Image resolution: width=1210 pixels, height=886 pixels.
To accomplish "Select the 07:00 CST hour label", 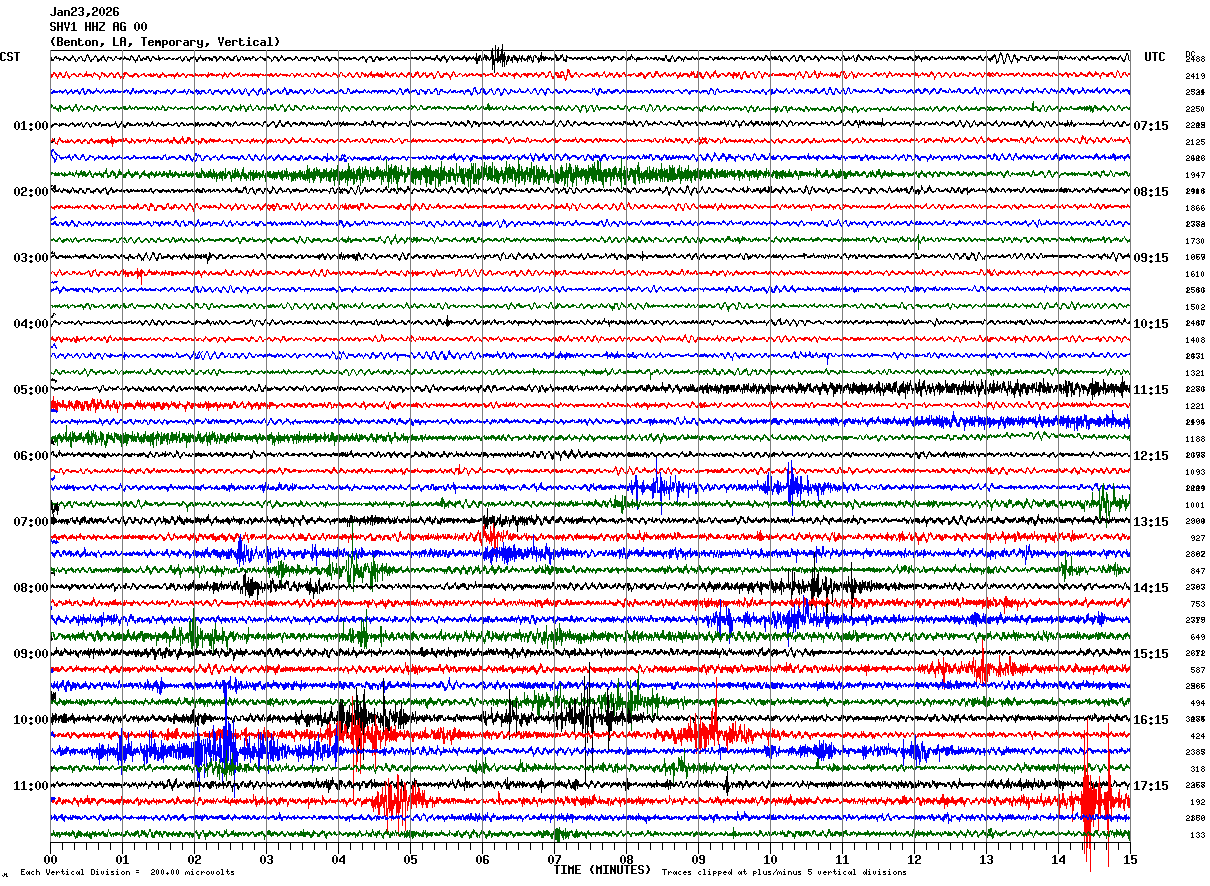I will pyautogui.click(x=31, y=522).
